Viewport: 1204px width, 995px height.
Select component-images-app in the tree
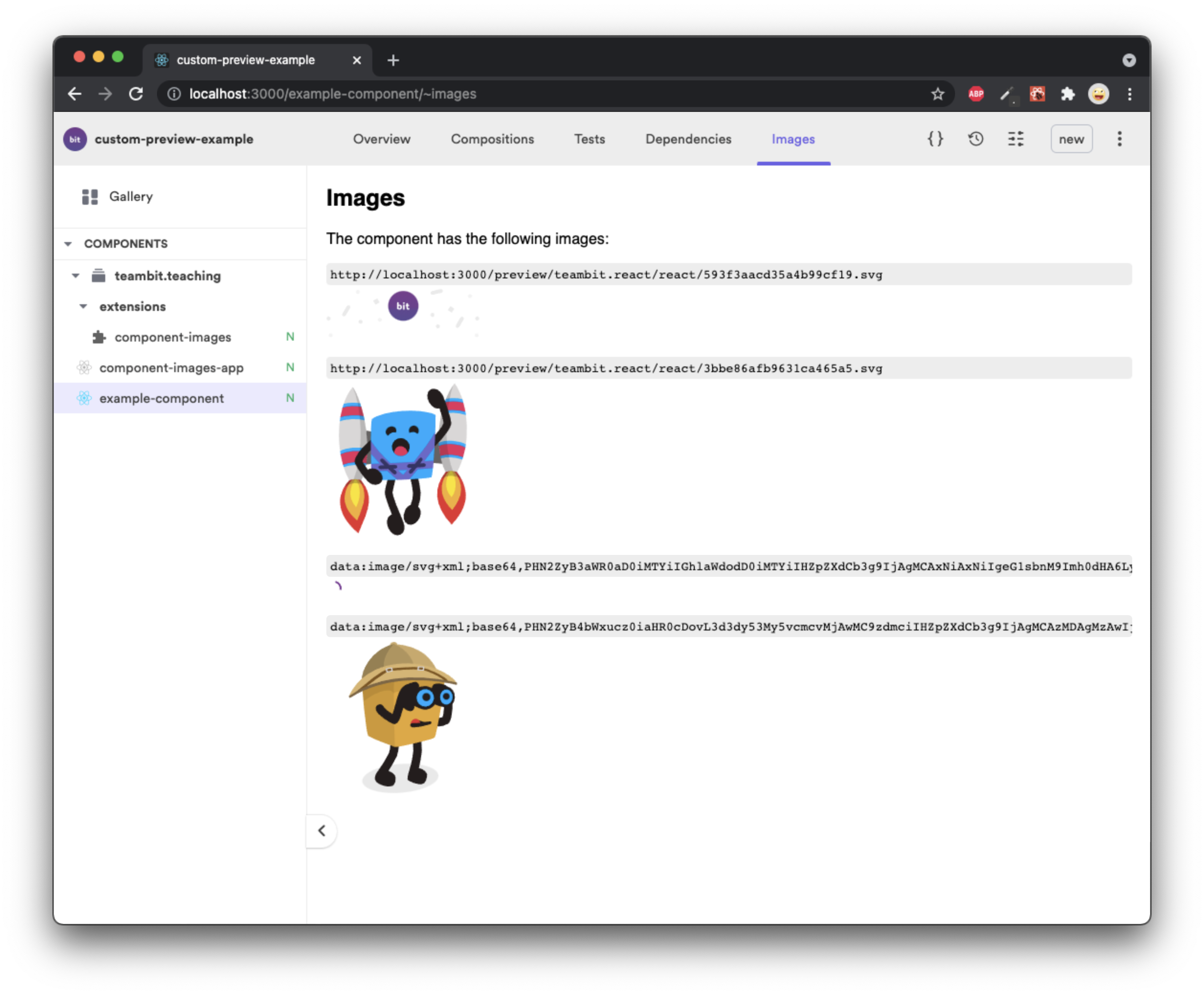click(171, 368)
